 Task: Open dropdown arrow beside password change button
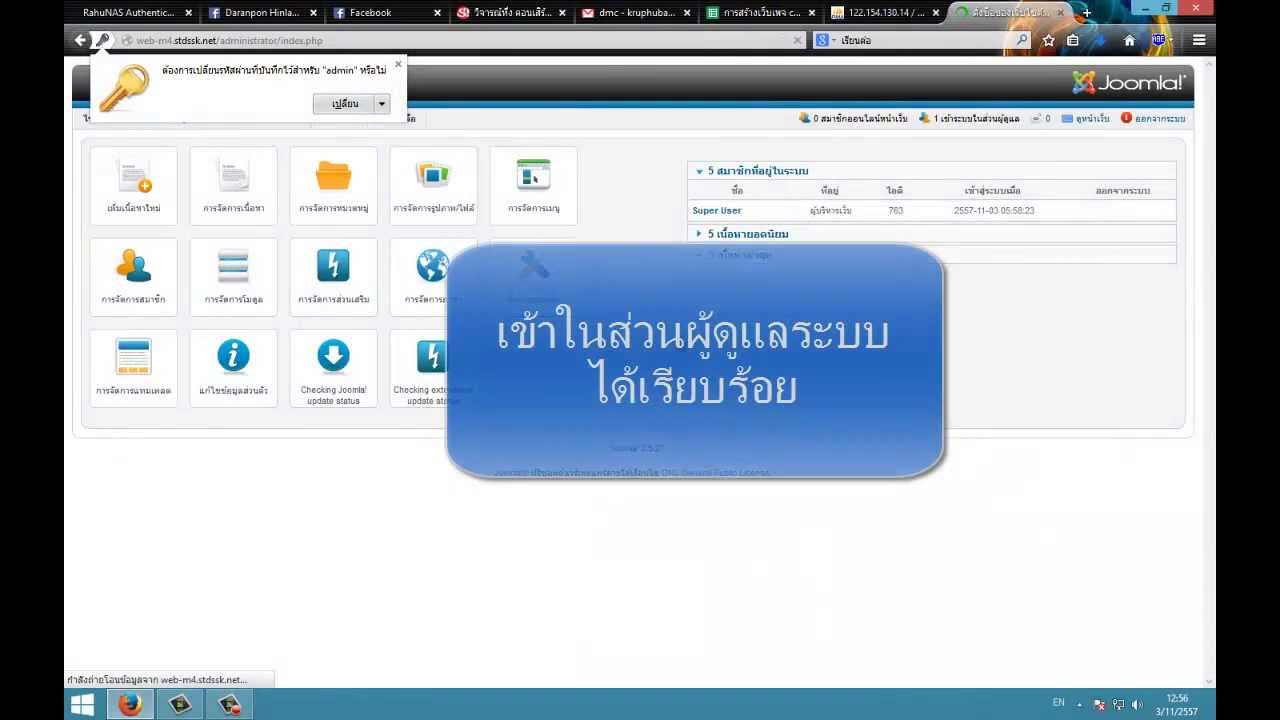pos(381,104)
